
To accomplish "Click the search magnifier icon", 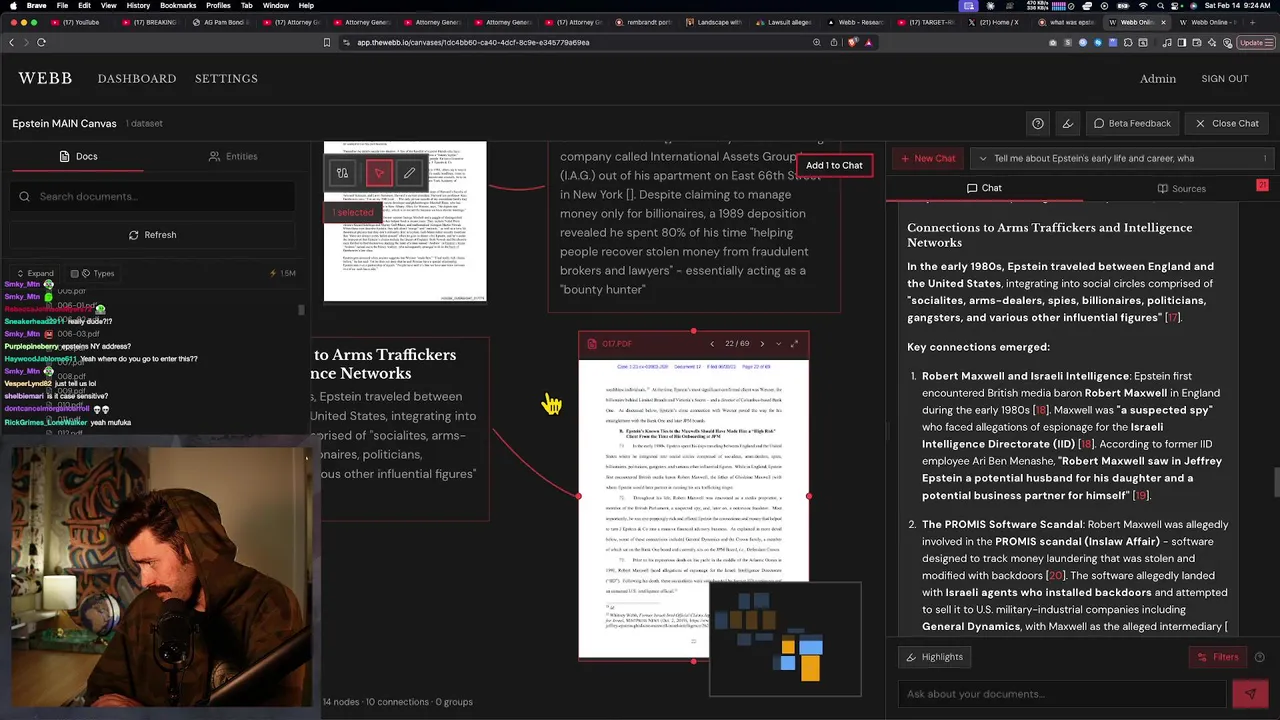I will (x=24, y=196).
